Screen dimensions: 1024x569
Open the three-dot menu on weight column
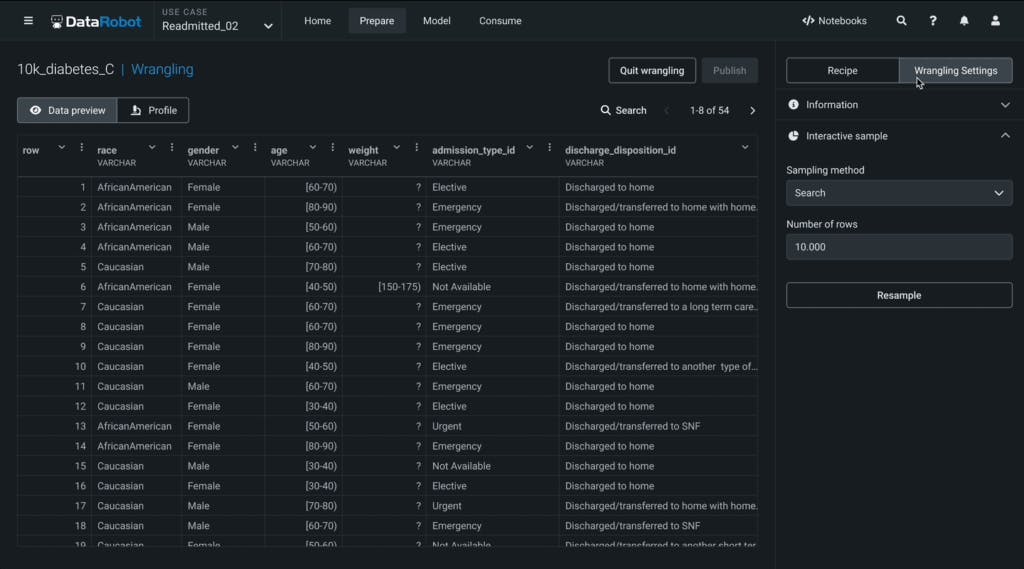(x=416, y=148)
